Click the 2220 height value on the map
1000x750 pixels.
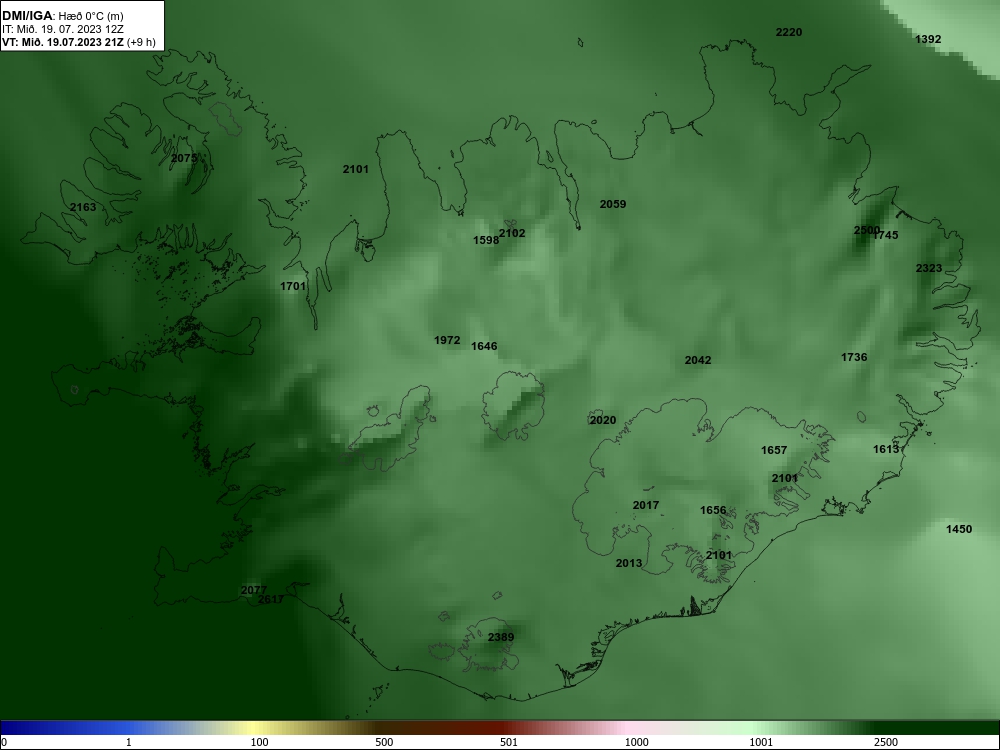(789, 32)
